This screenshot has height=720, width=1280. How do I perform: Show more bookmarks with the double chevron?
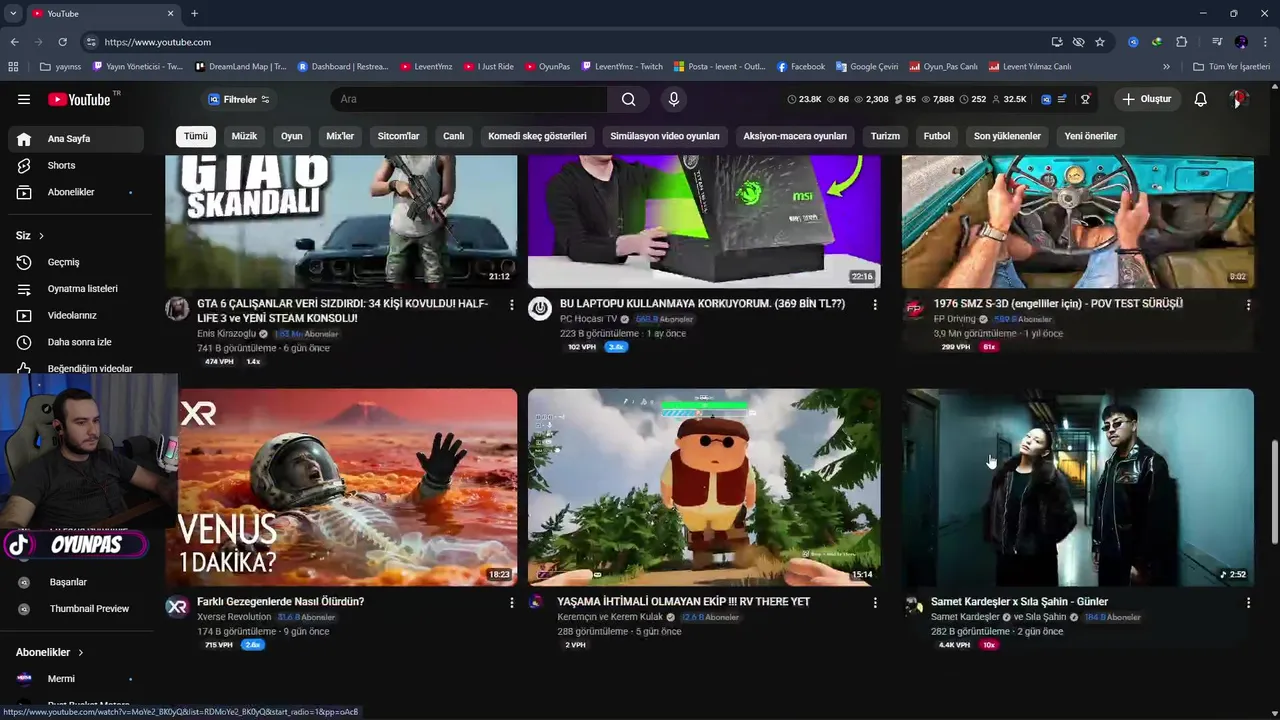point(1166,67)
